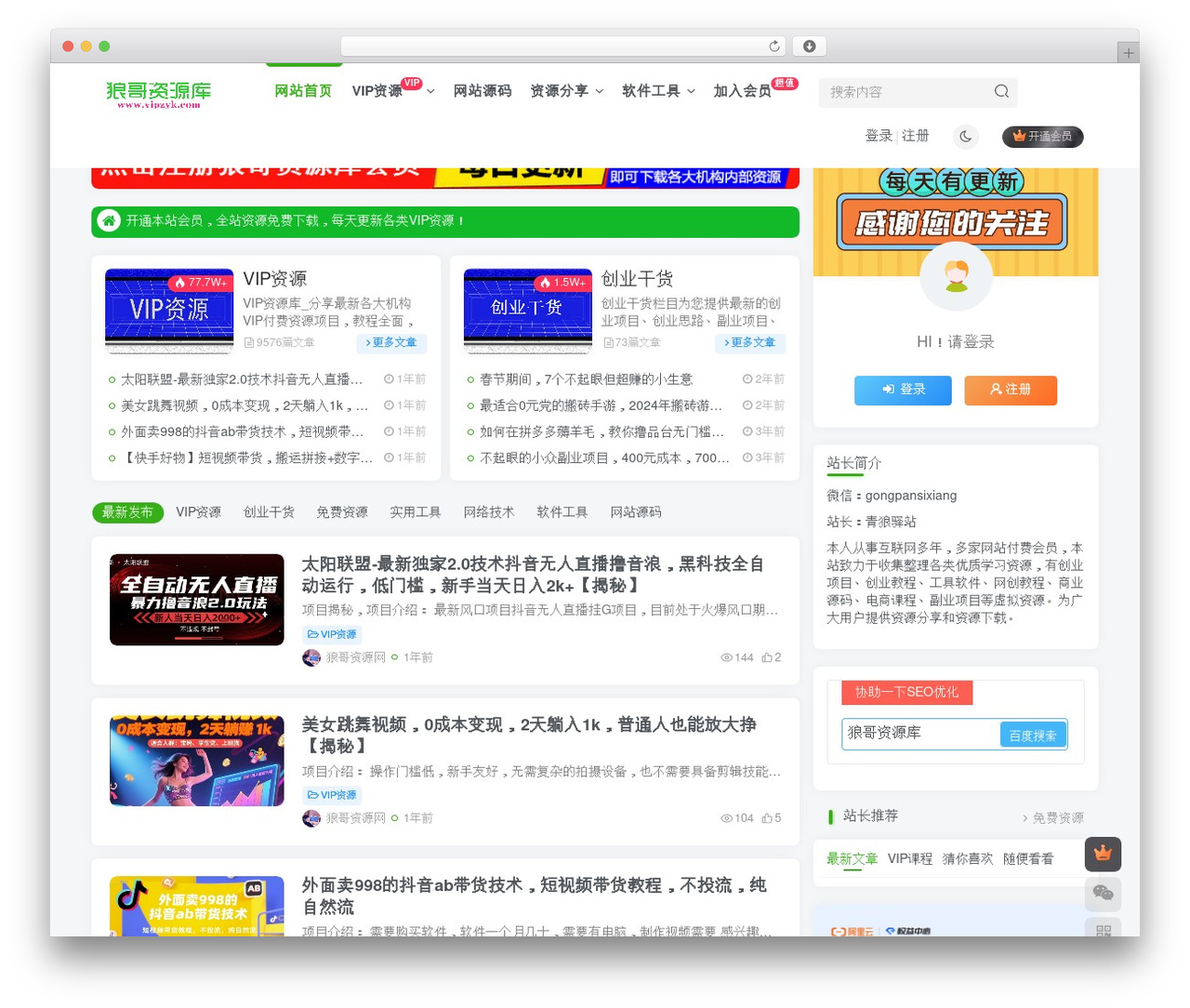Click the 狼哥资源库 SEO search input

tap(920, 734)
